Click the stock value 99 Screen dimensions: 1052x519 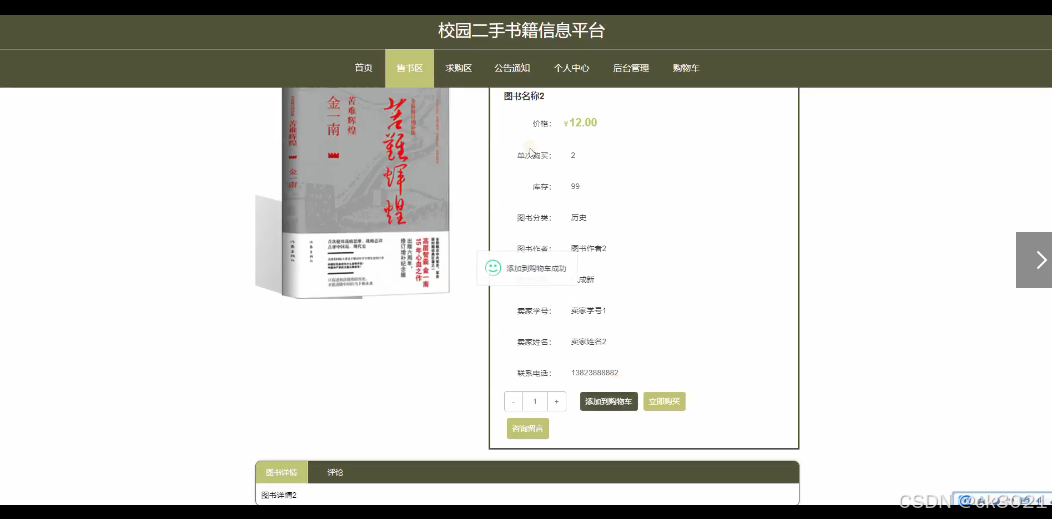[x=575, y=186]
